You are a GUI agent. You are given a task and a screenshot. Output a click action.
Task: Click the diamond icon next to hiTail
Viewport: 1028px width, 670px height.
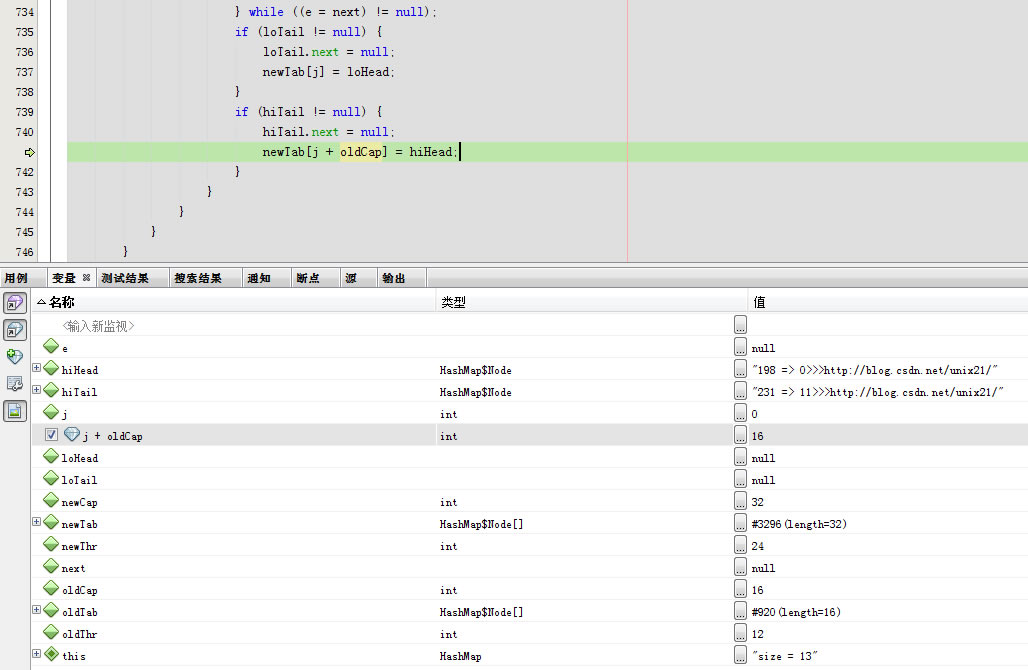tap(51, 389)
